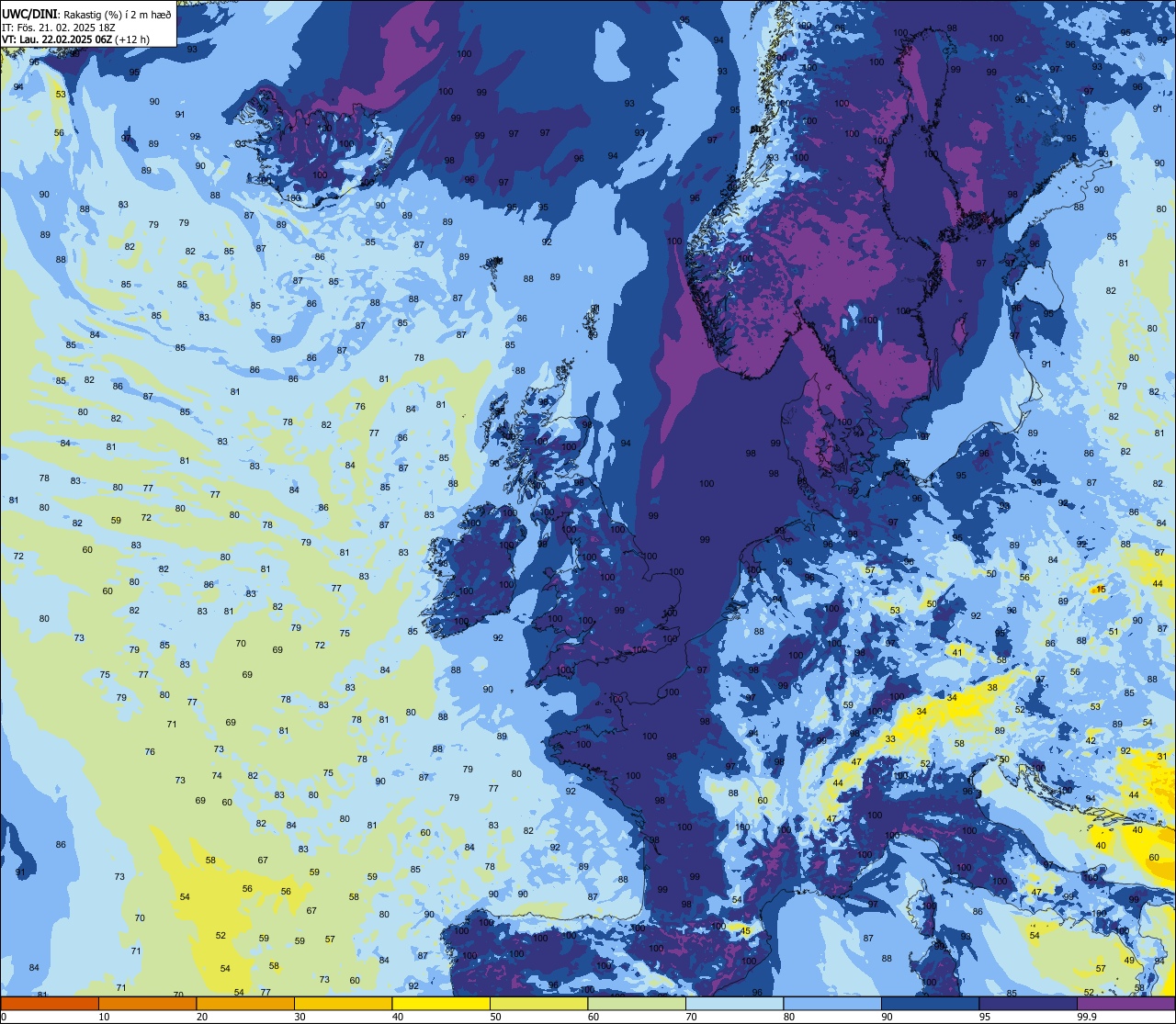Image resolution: width=1176 pixels, height=1024 pixels.
Task: Click the '40' tick label on legend
Action: point(398,1017)
